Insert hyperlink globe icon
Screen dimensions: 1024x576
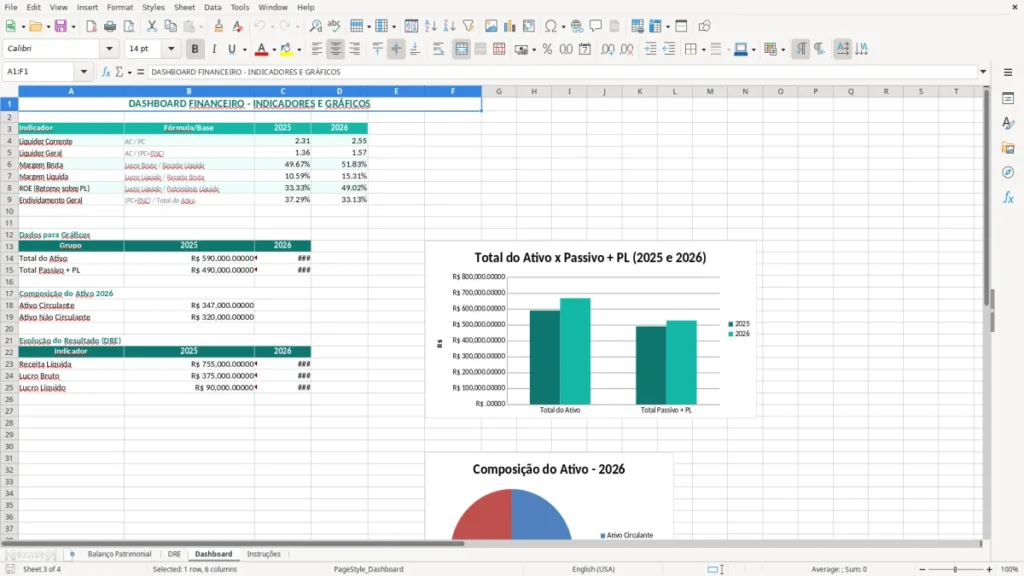[x=577, y=26]
